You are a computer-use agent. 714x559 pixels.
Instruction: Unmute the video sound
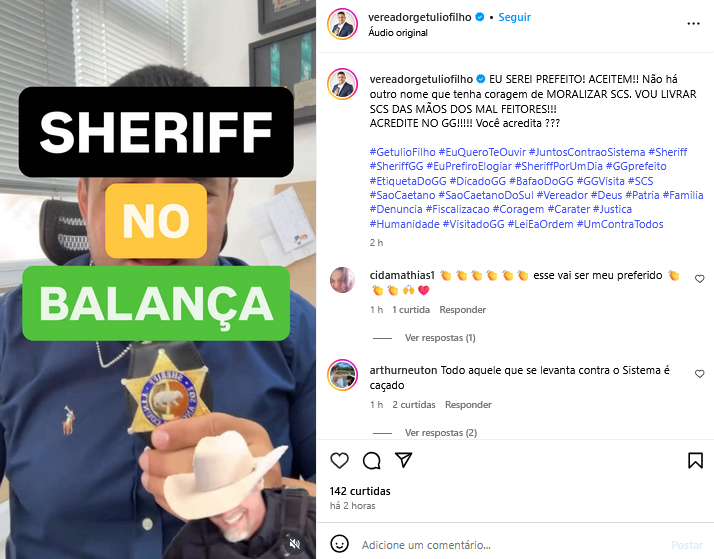point(295,543)
